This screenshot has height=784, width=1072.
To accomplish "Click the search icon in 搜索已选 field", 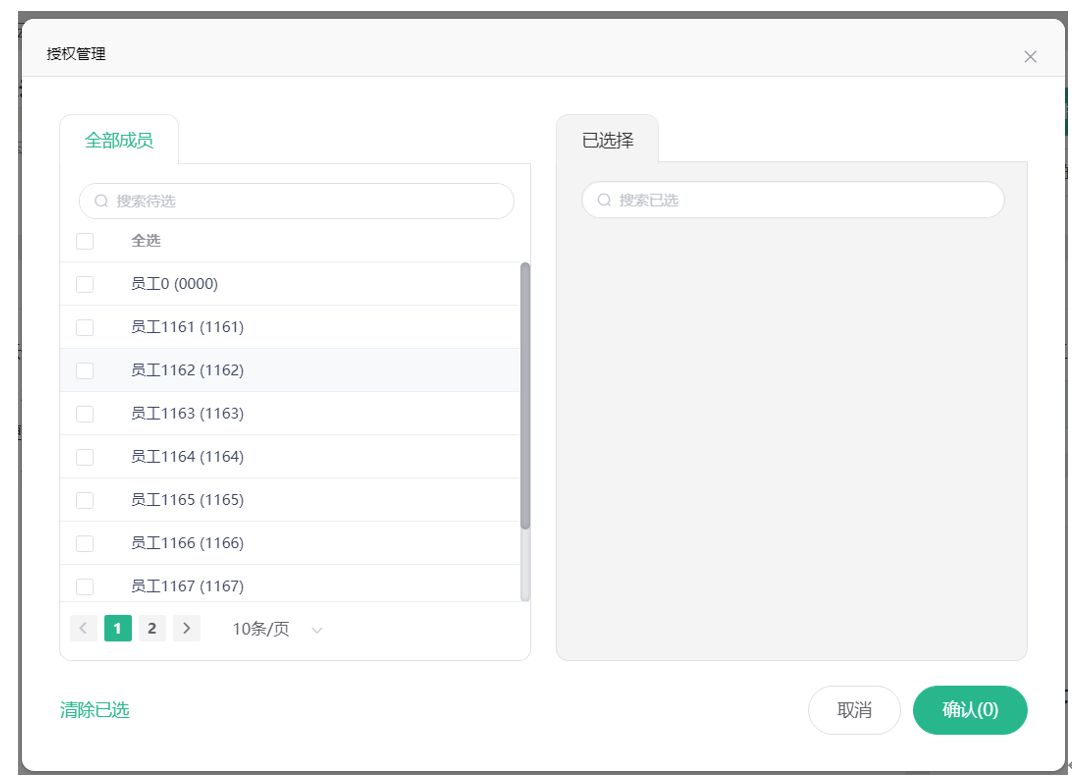I will click(604, 200).
